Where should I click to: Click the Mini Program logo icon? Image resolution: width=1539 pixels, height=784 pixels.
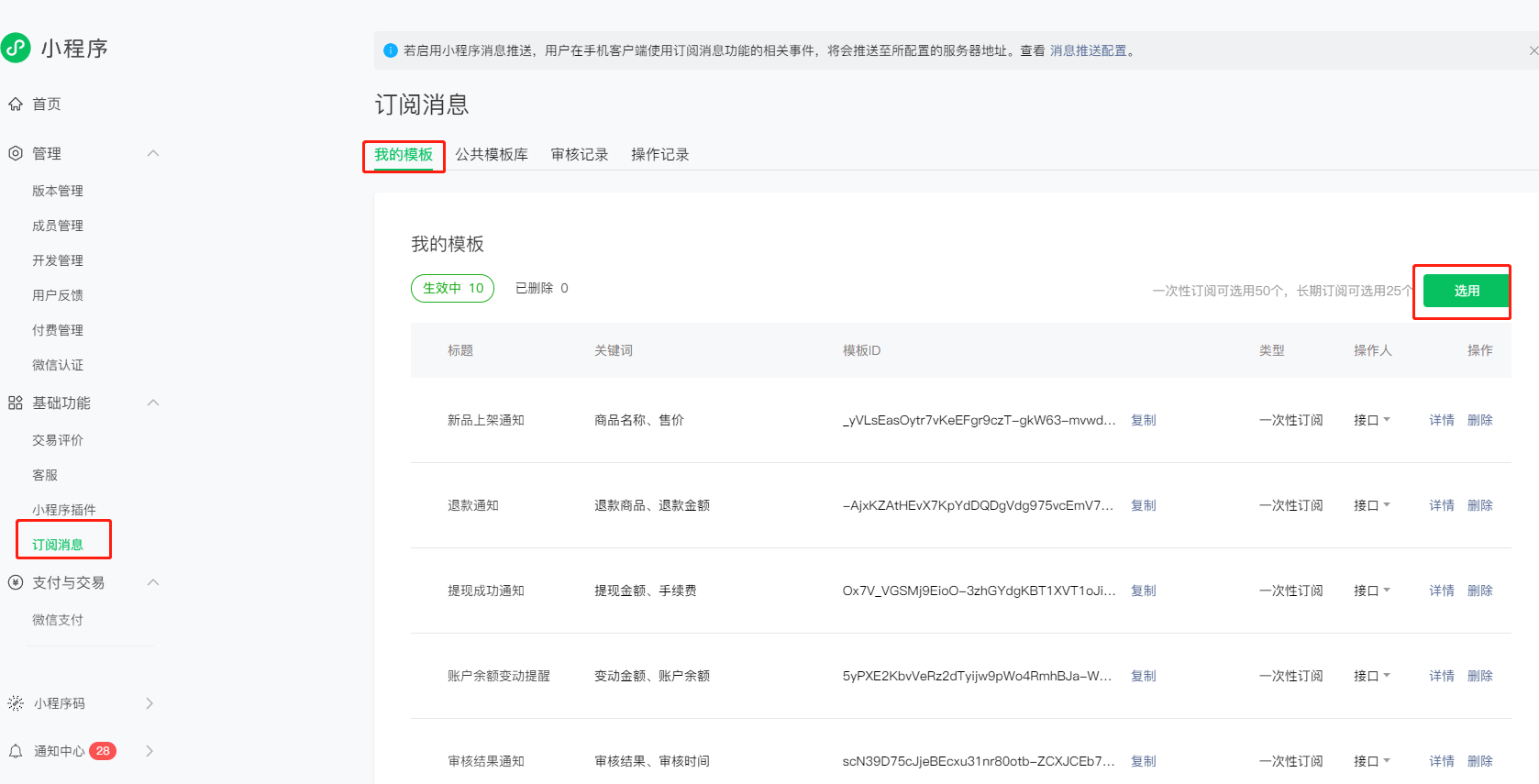click(16, 48)
